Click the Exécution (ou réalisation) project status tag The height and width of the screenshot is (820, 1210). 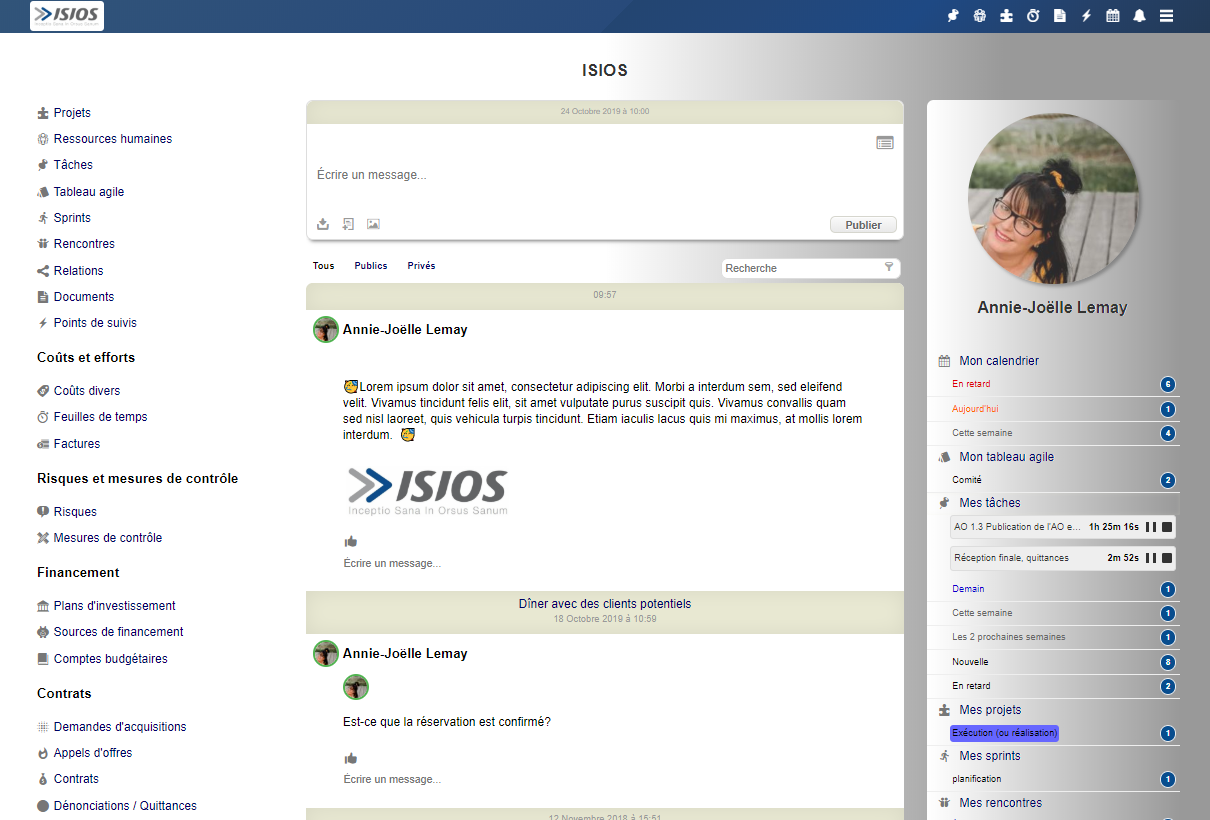(x=1004, y=733)
